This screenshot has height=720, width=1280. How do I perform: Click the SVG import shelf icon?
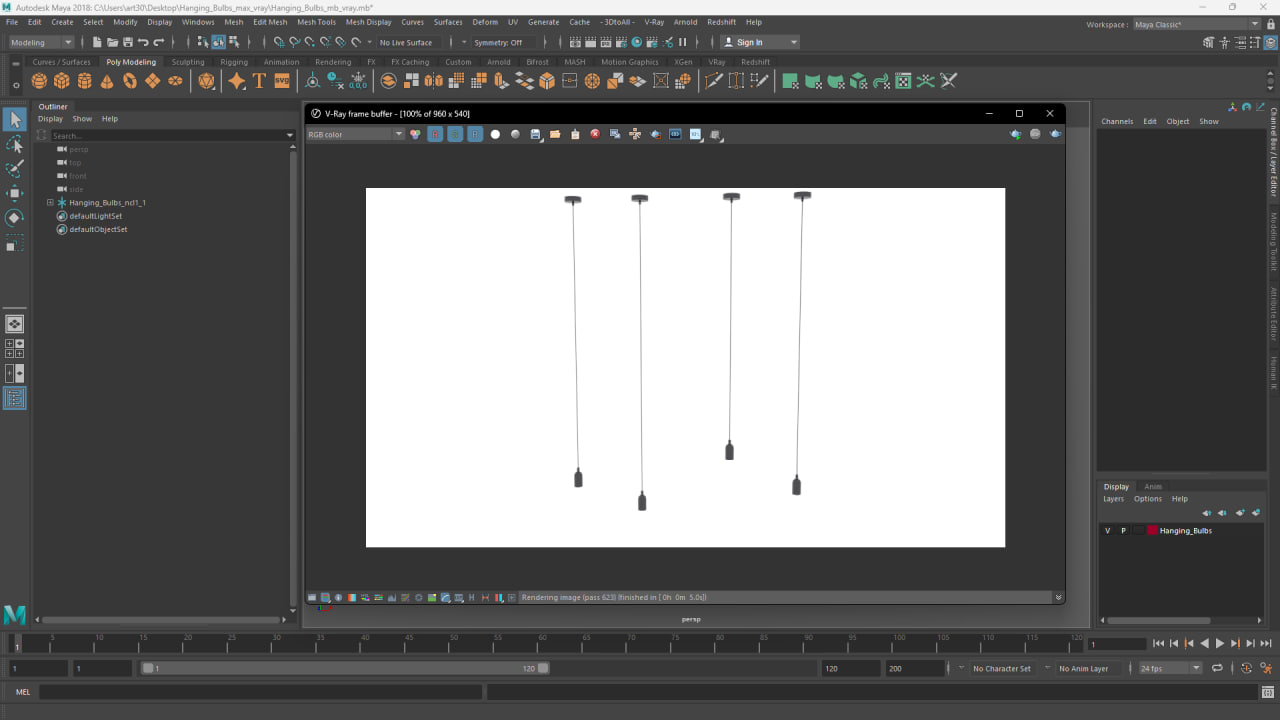pyautogui.click(x=282, y=81)
